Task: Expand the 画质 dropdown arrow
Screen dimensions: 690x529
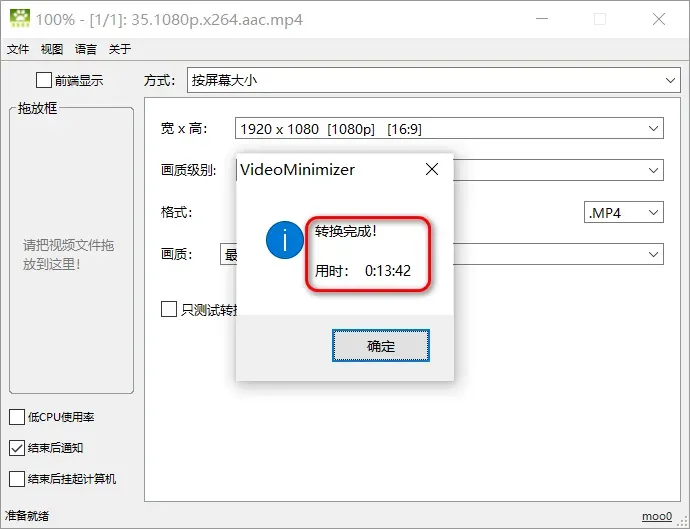Action: (x=653, y=254)
